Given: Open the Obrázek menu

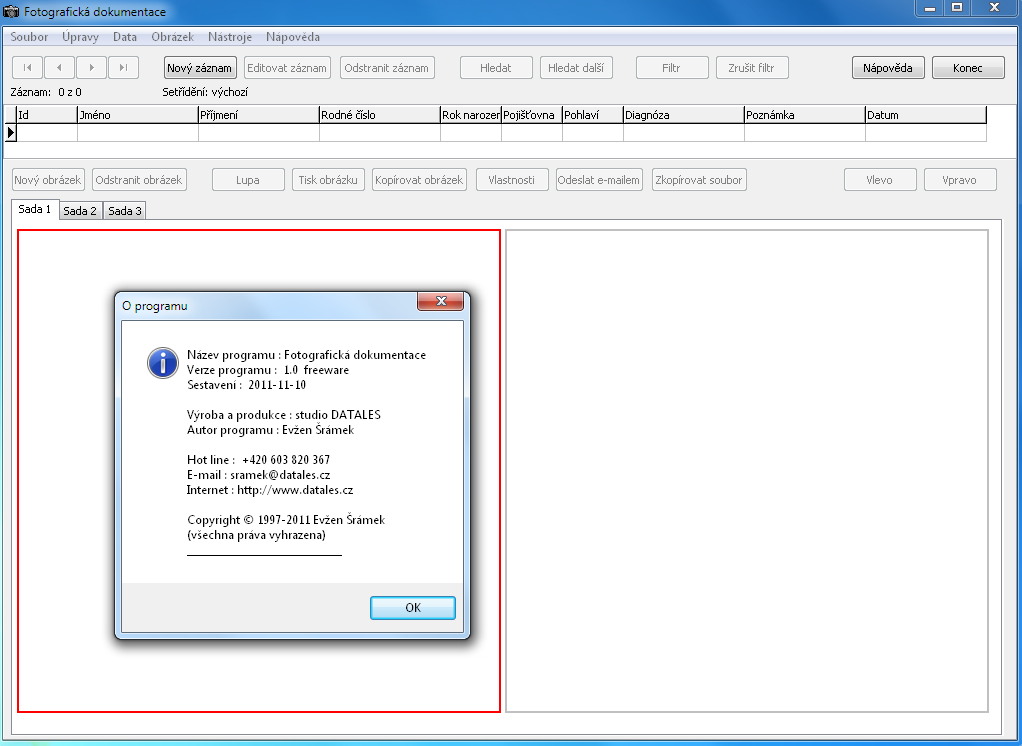Looking at the screenshot, I should click(x=172, y=37).
